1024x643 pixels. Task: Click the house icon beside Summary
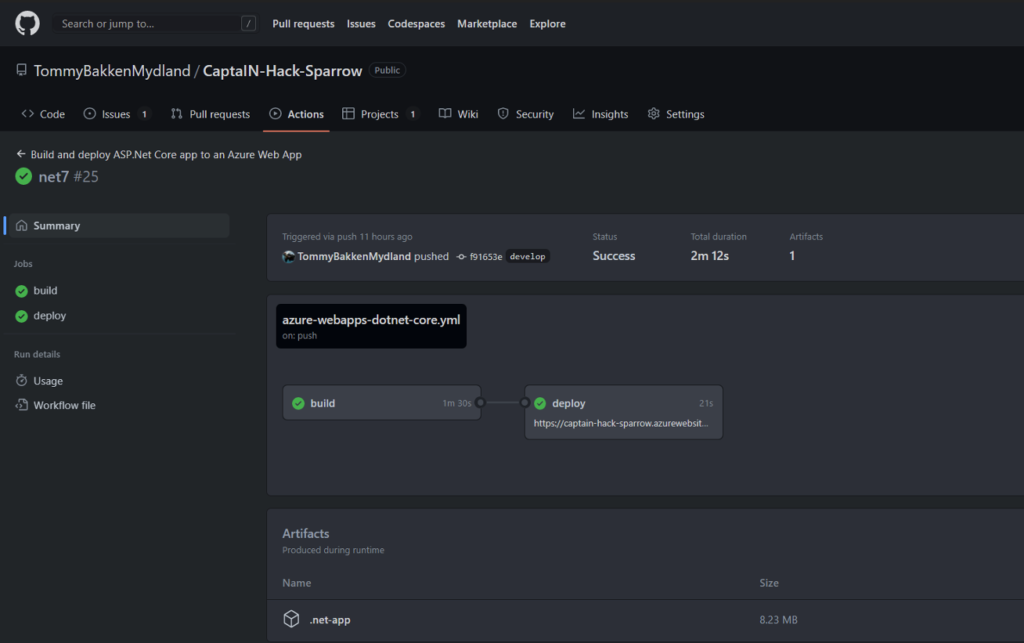click(x=22, y=225)
